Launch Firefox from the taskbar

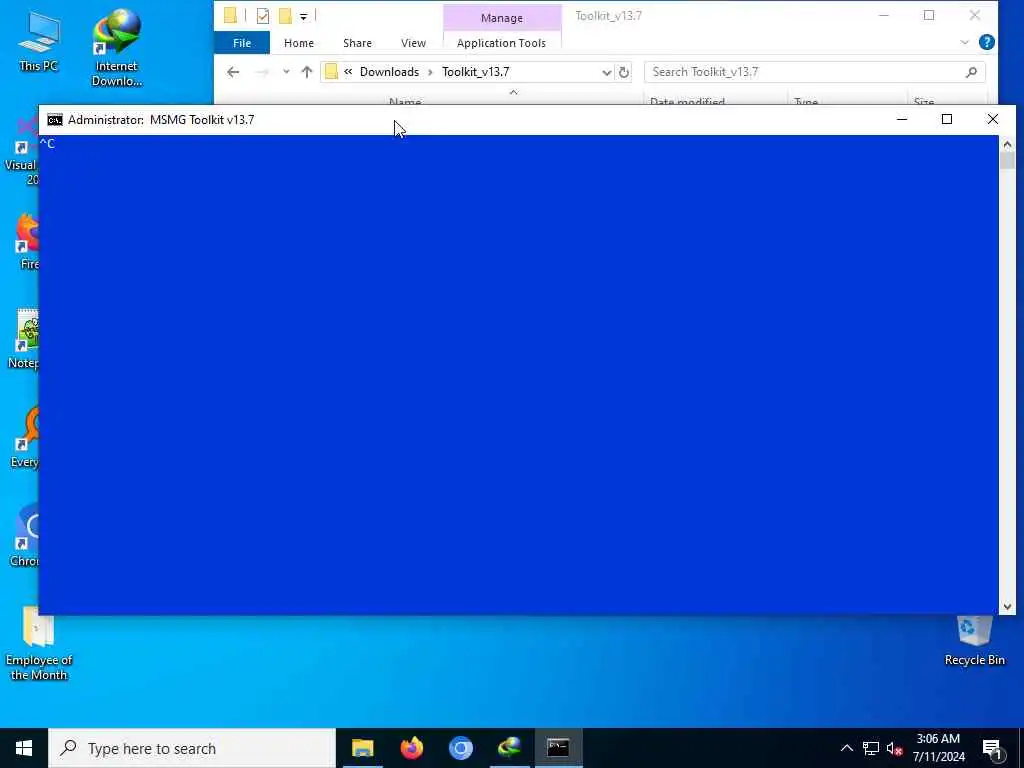411,748
